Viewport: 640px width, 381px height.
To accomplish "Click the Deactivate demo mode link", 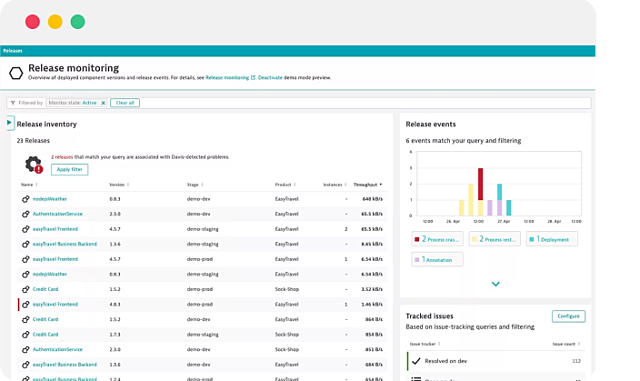I will [x=270, y=78].
